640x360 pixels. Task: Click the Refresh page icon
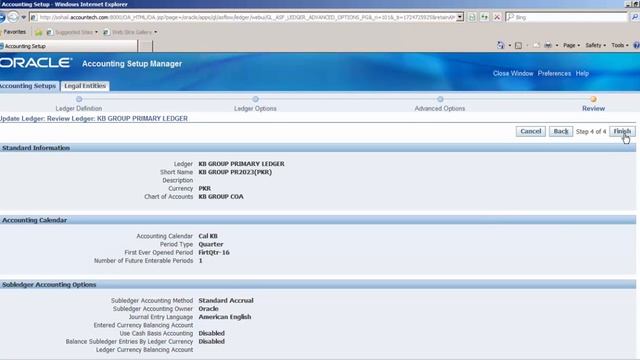tap(484, 17)
